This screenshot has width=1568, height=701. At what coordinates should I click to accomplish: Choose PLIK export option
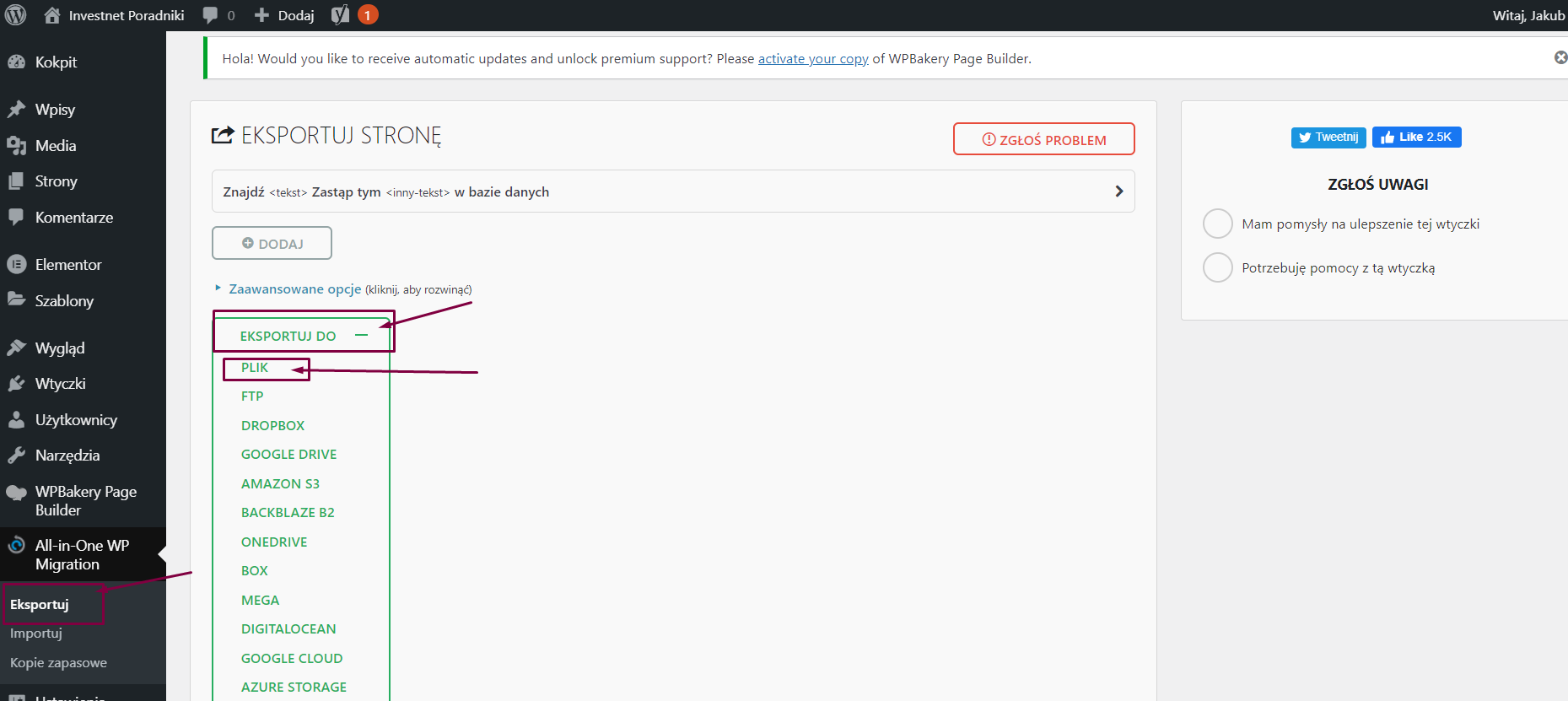click(255, 368)
